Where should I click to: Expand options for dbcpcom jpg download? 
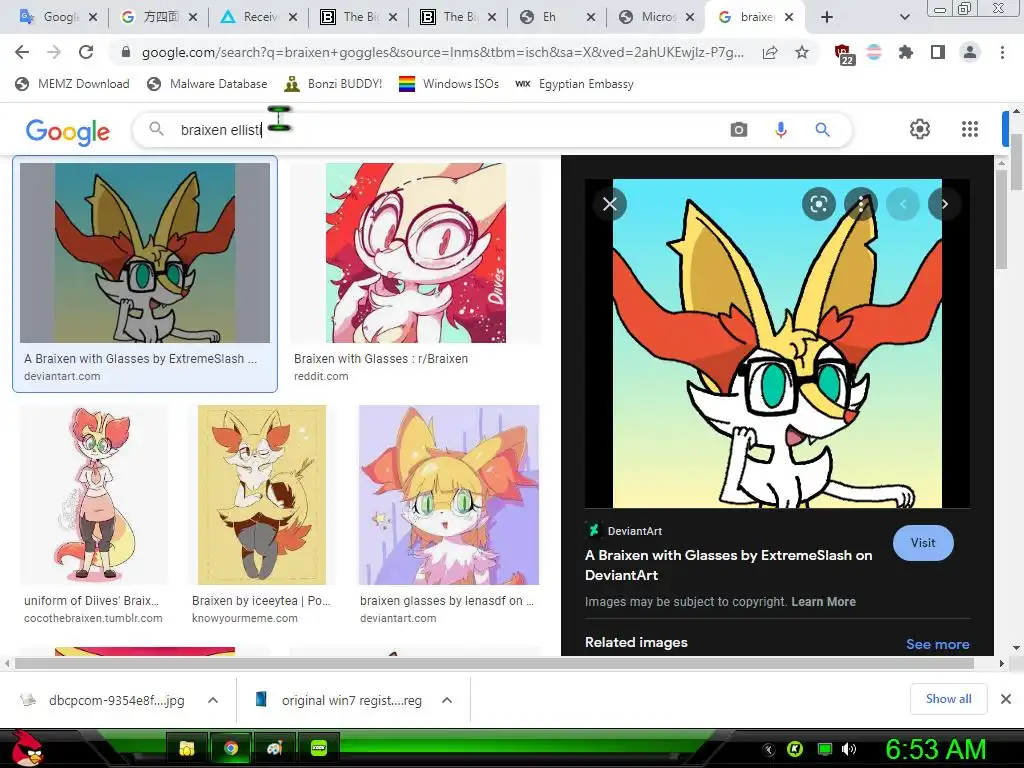tap(213, 700)
